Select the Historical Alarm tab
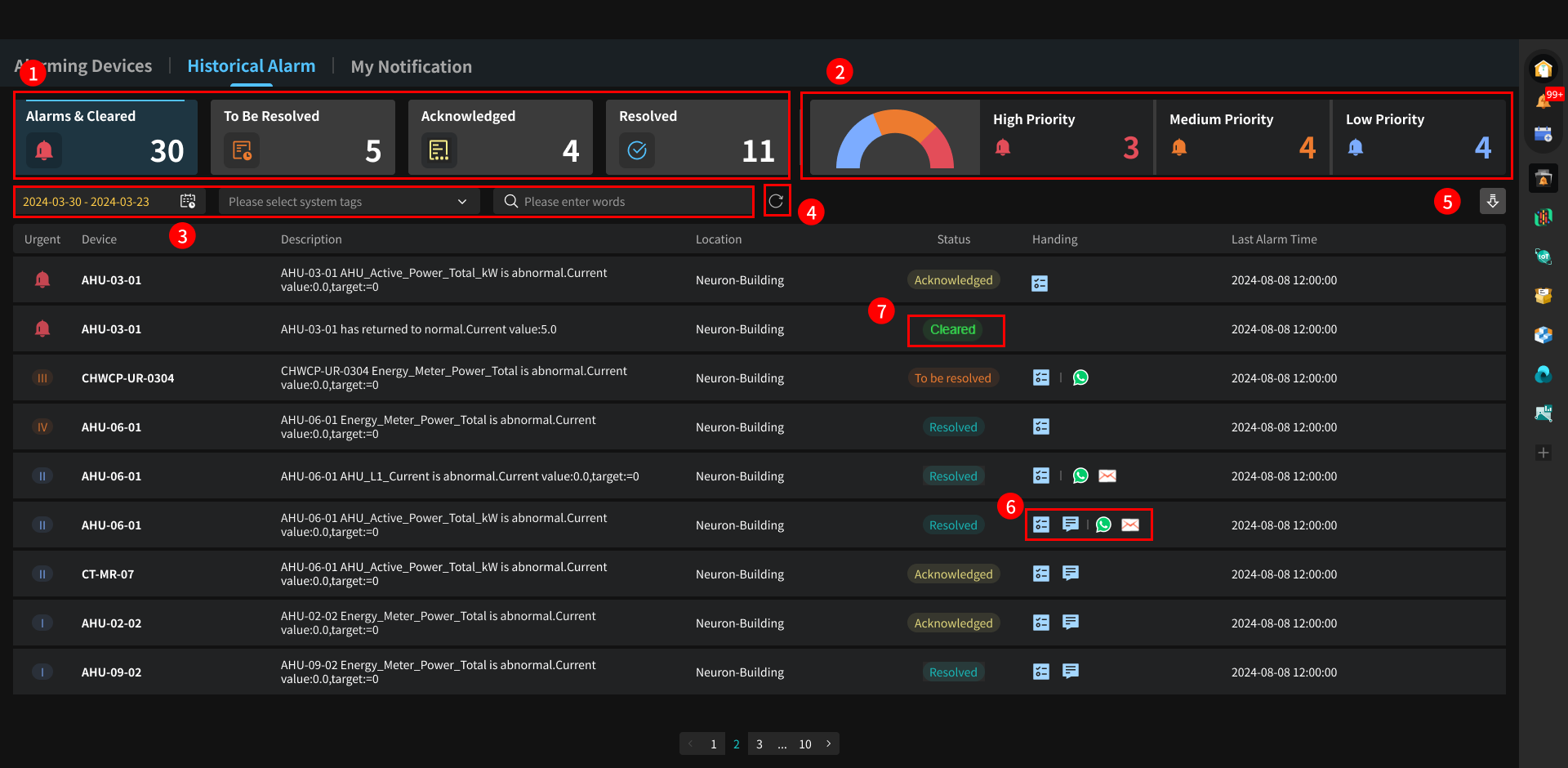Screen dimensions: 1568x768 click(251, 66)
